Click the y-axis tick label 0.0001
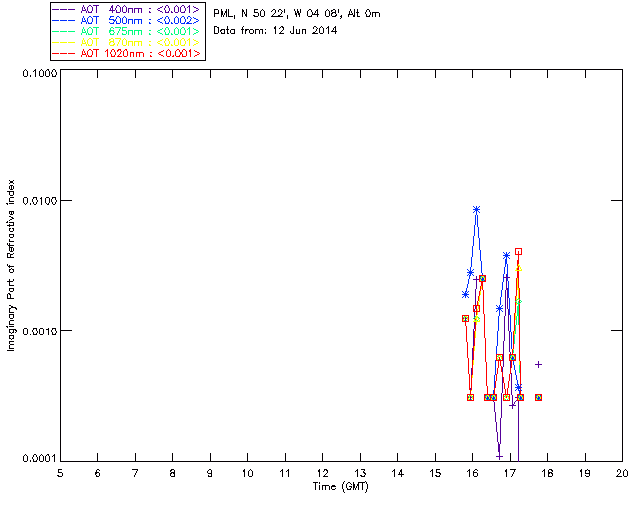This screenshot has height=512, width=640. point(40,459)
